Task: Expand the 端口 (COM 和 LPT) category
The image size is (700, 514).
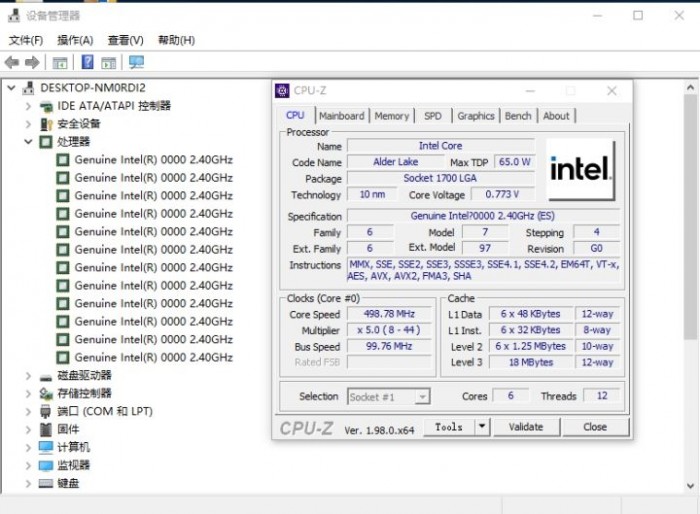Action: tap(28, 411)
